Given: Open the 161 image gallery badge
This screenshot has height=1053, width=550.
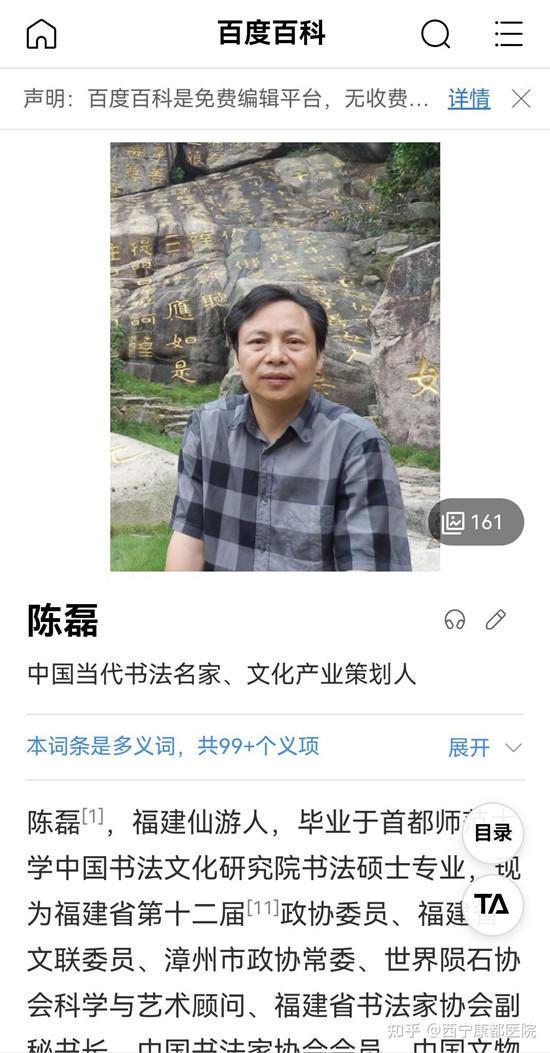Looking at the screenshot, I should 476,522.
